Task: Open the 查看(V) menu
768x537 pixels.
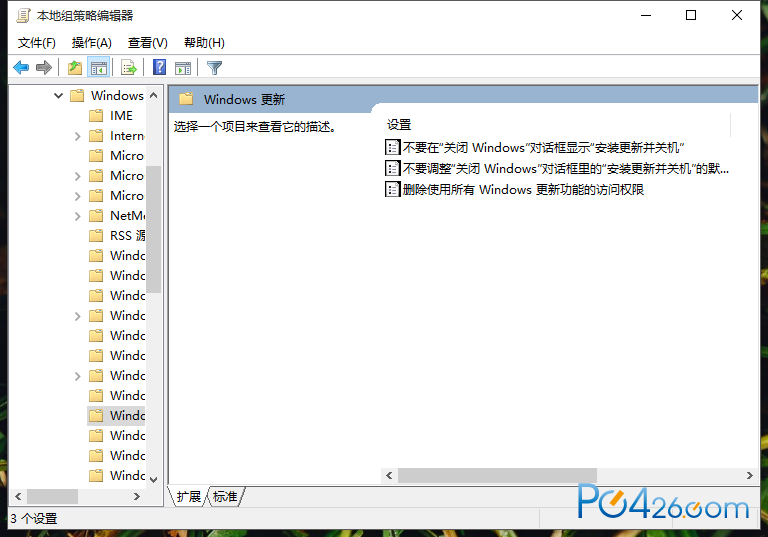Action: click(147, 43)
